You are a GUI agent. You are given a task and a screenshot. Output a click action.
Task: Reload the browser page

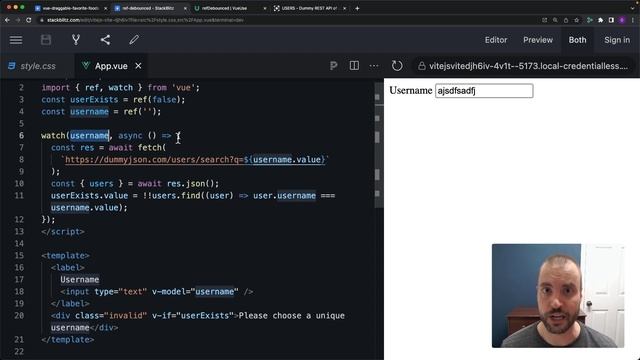click(29, 20)
